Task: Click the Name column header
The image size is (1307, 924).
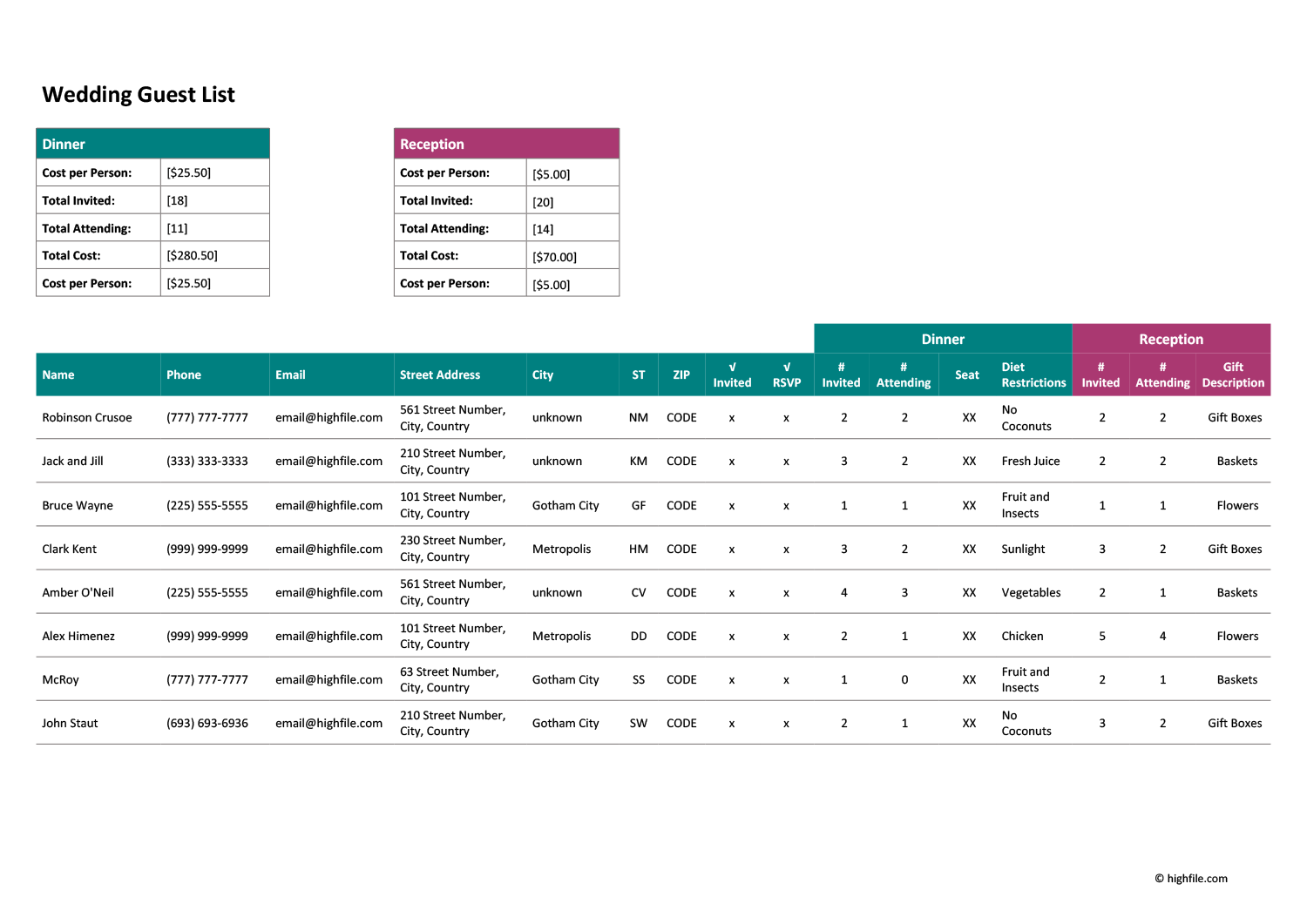Action: [57, 374]
